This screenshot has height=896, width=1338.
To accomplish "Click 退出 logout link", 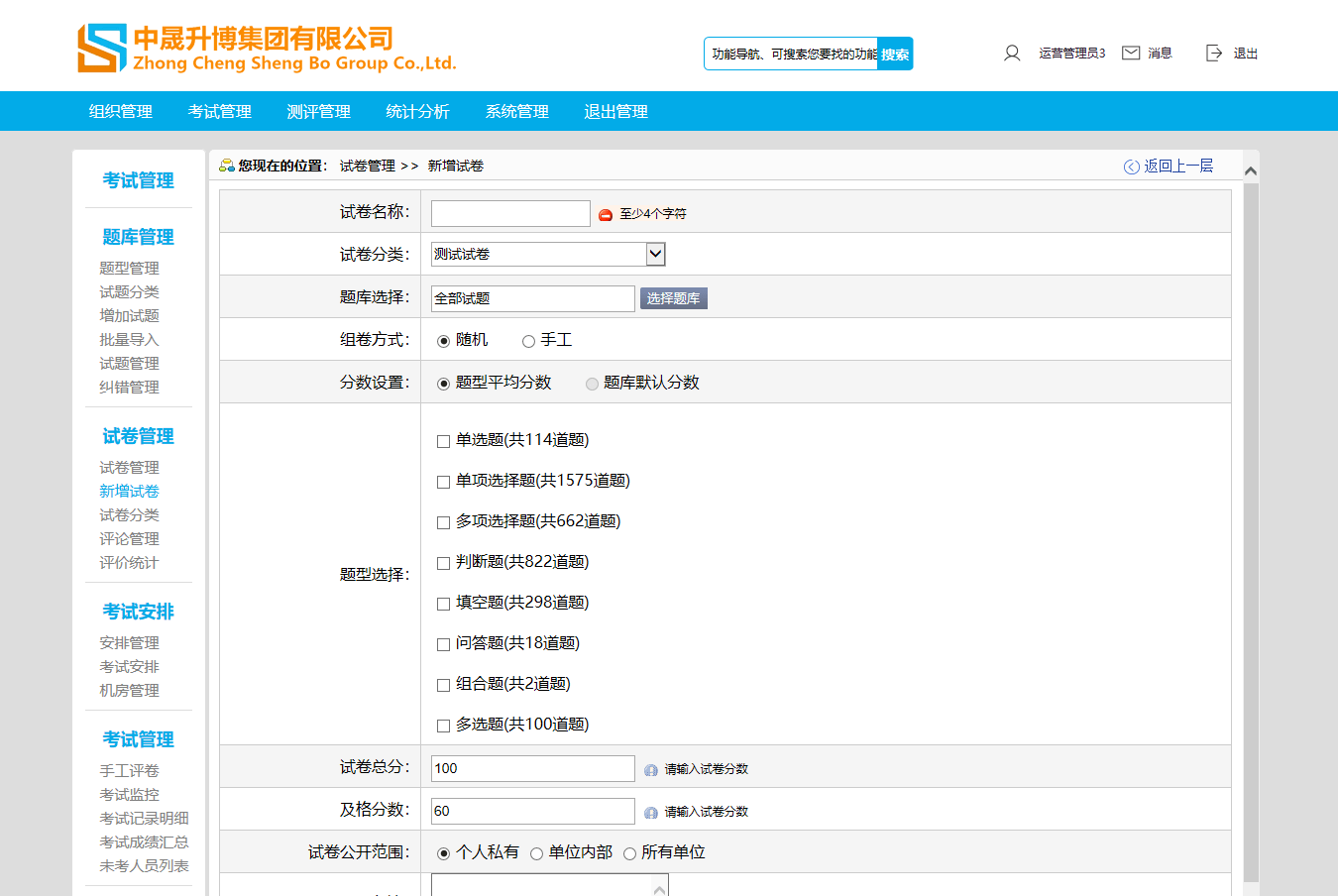I will (1246, 54).
